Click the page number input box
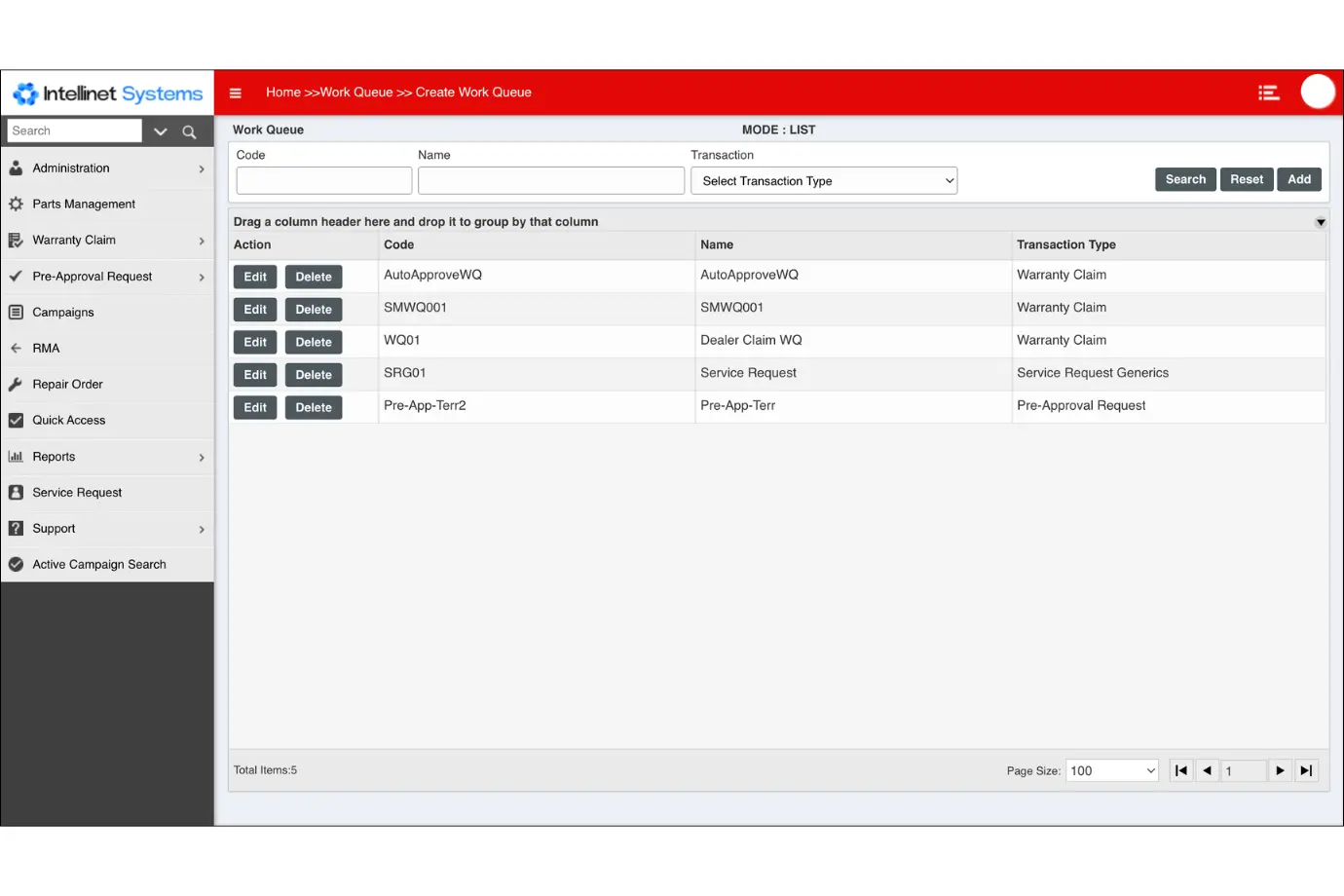The height and width of the screenshot is (896, 1344). point(1244,771)
